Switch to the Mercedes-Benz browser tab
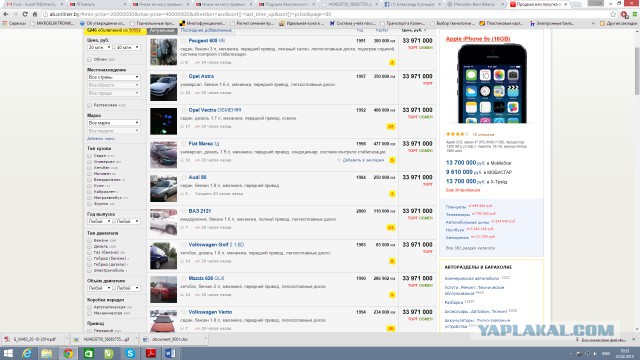The image size is (640, 360). click(x=474, y=4)
